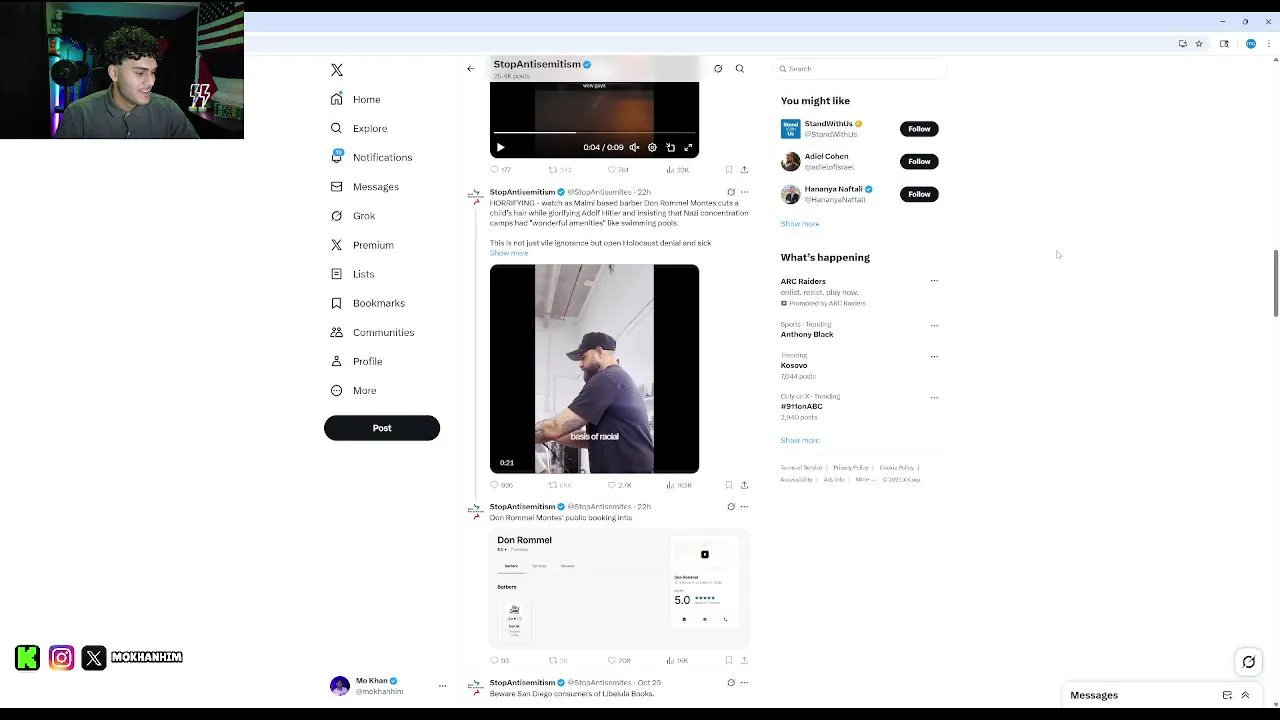The height and width of the screenshot is (720, 1280).
Task: Bookmark the barber video post
Action: [x=729, y=485]
